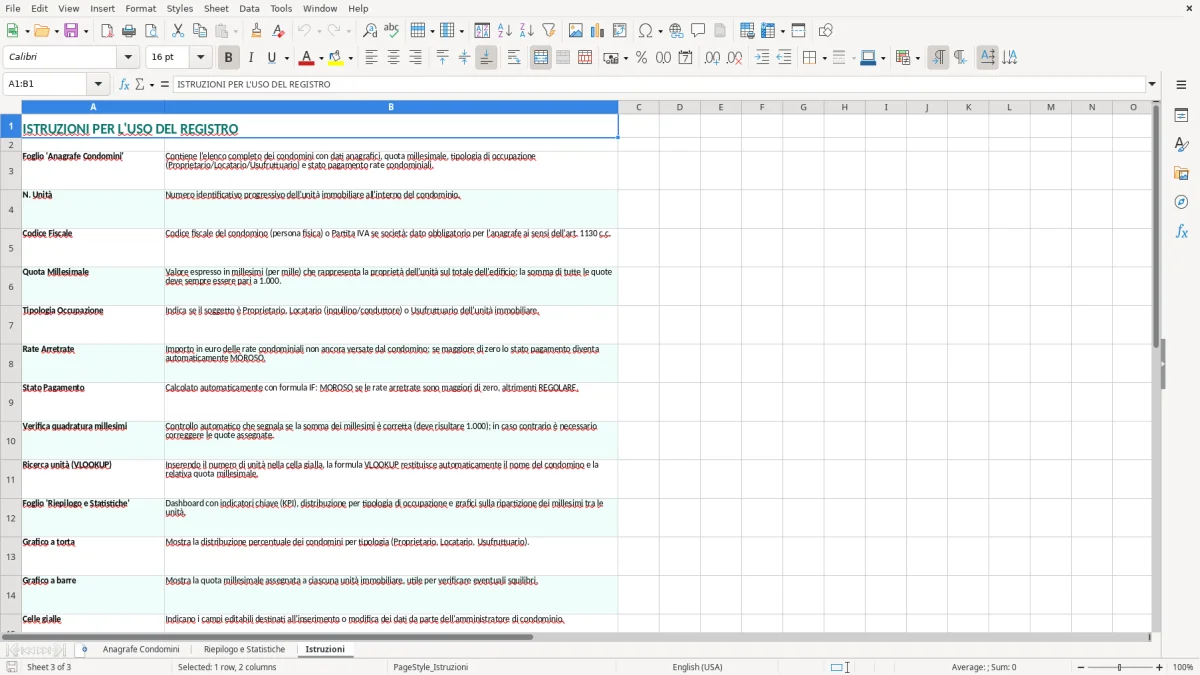Open the Name Box dropdown arrow

tap(98, 84)
